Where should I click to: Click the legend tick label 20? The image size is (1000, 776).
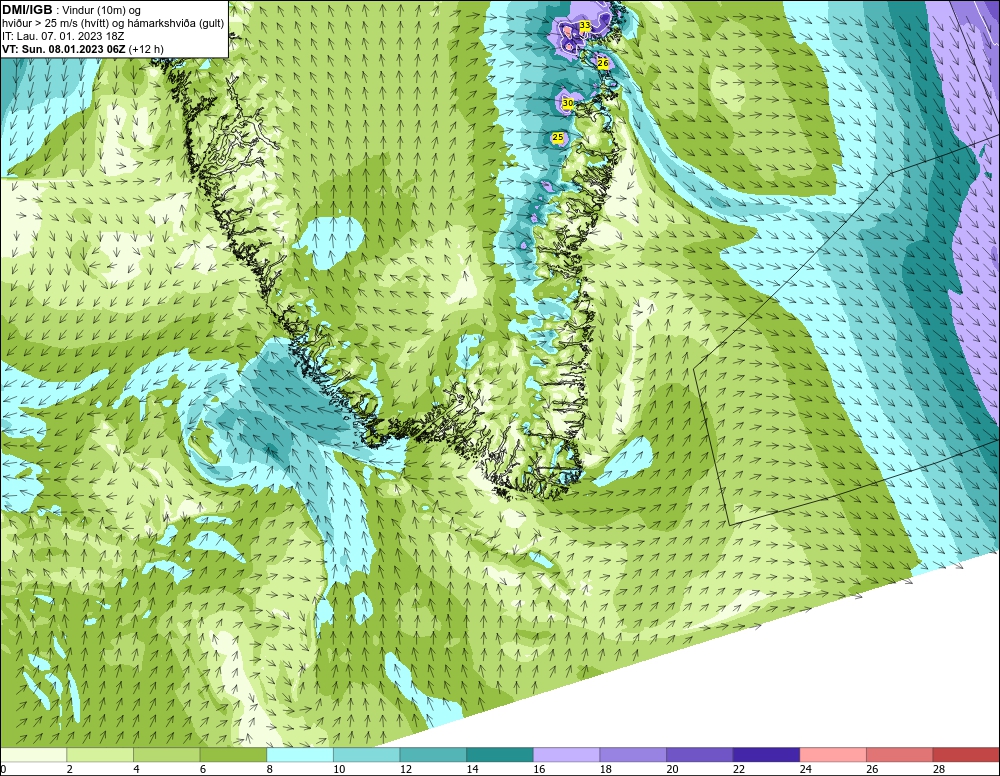(x=672, y=769)
